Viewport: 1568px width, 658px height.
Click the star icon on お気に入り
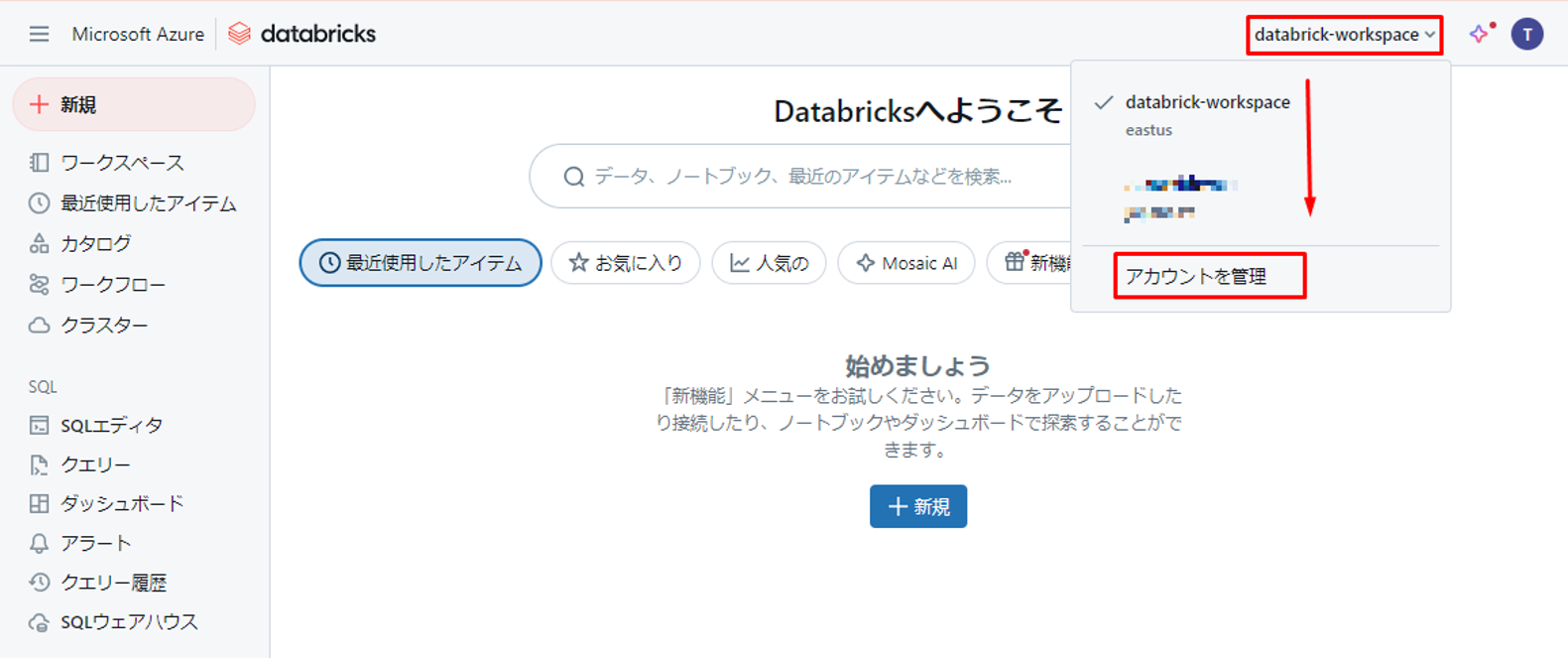578,262
